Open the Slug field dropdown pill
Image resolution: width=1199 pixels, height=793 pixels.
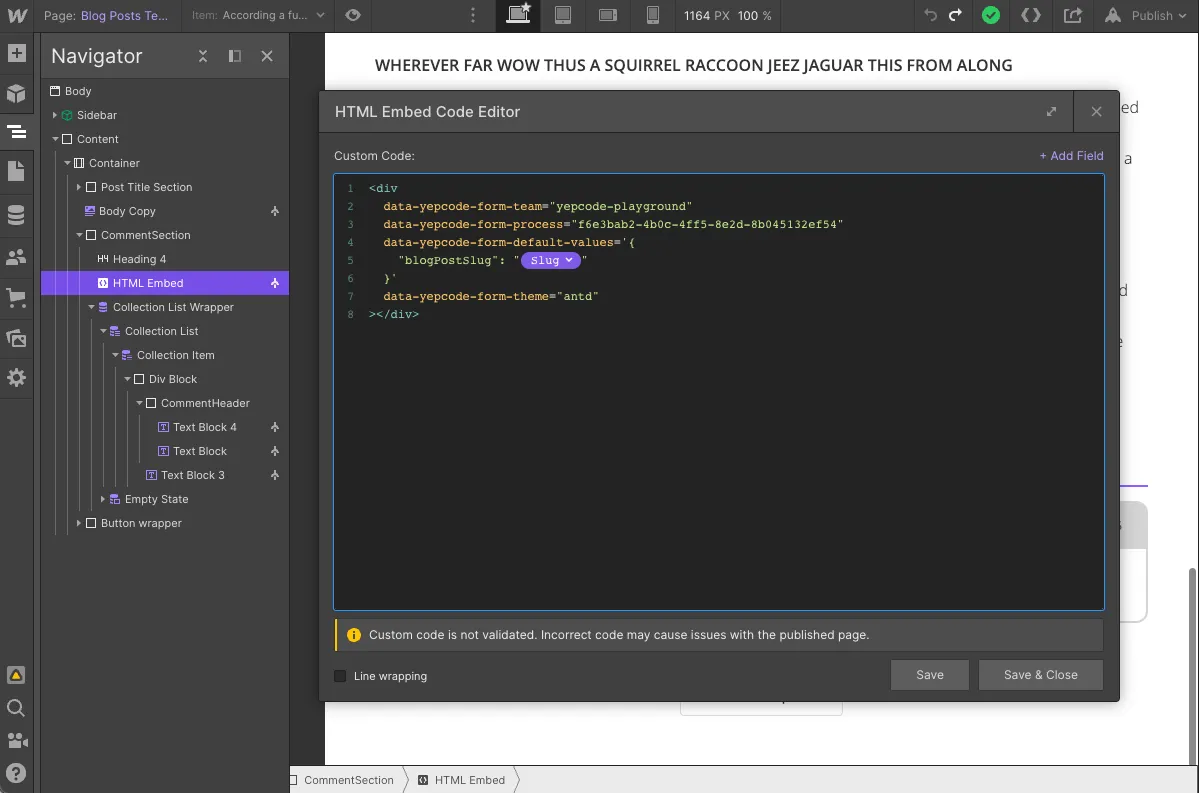click(x=552, y=260)
